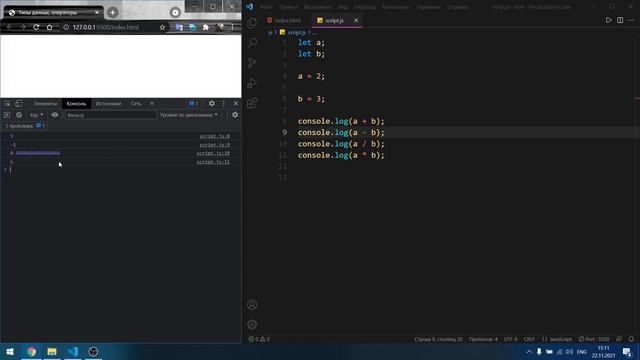The height and width of the screenshot is (360, 640).
Task: Open the Chrome three-dot menu
Action: pos(233,27)
